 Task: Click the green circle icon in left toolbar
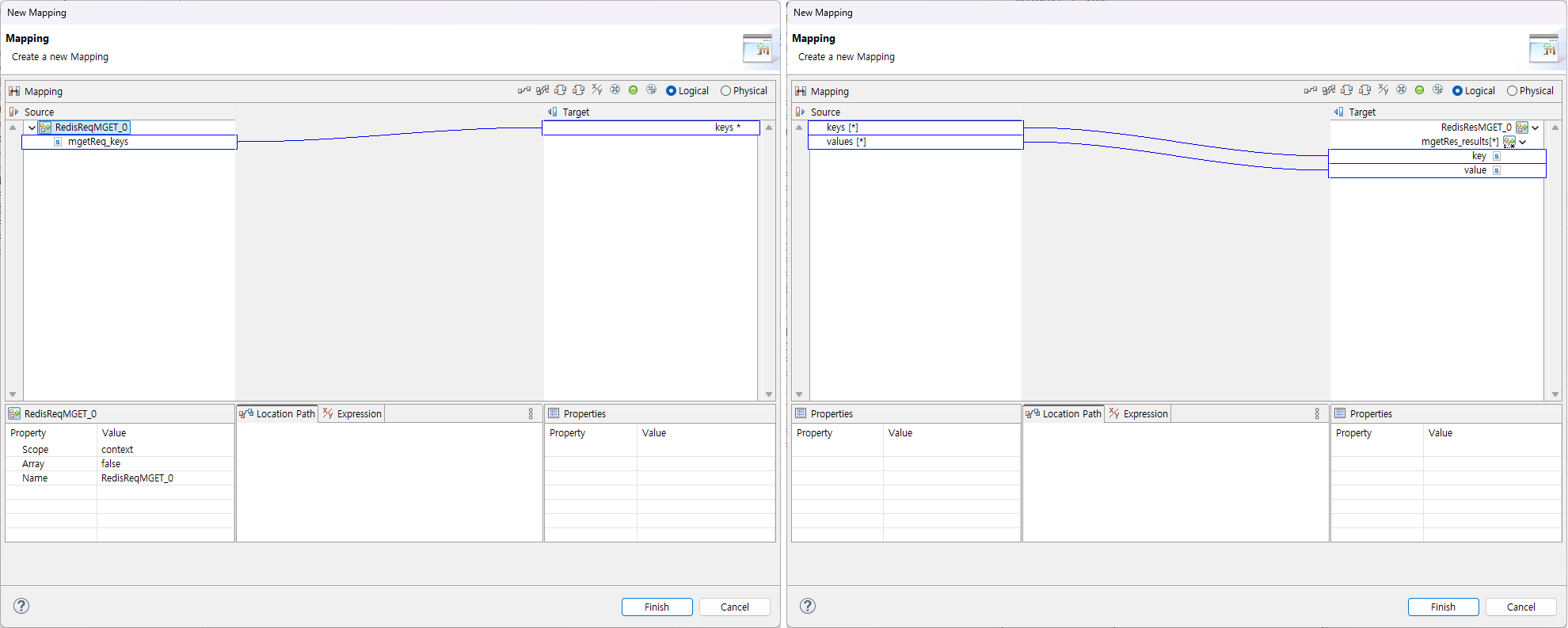tap(634, 90)
